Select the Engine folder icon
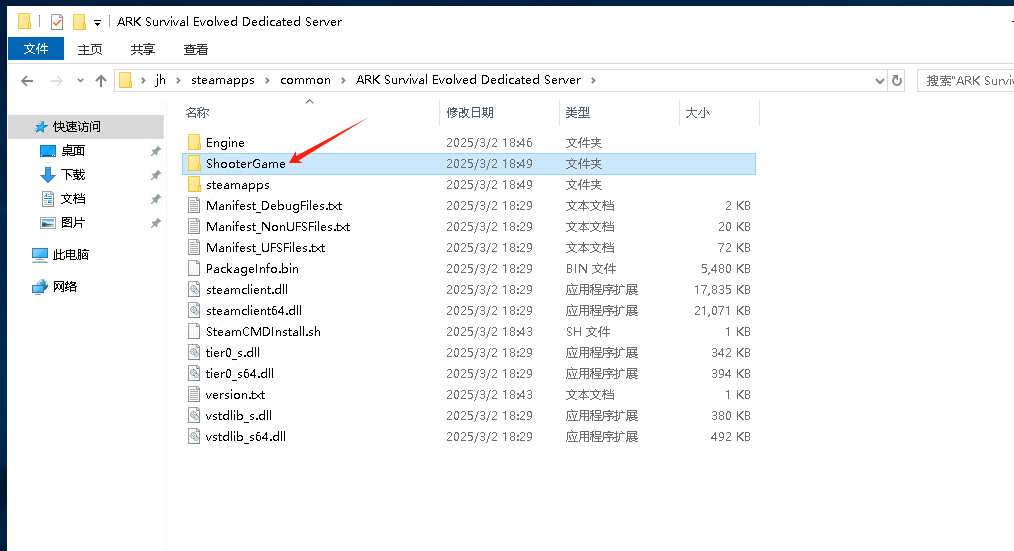Screen dimensions: 1014x551 194,142
